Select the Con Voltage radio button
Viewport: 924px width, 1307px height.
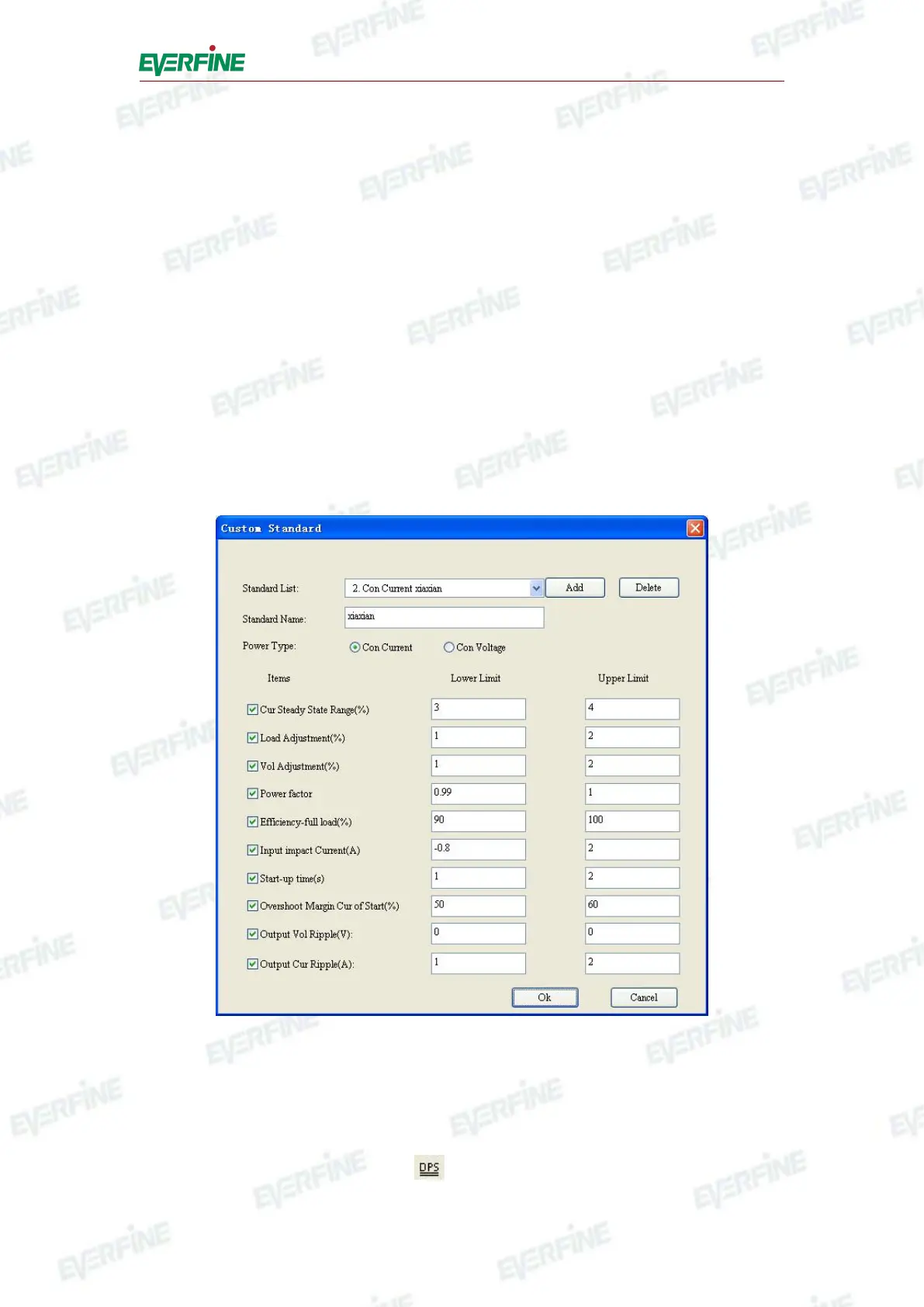tap(448, 647)
